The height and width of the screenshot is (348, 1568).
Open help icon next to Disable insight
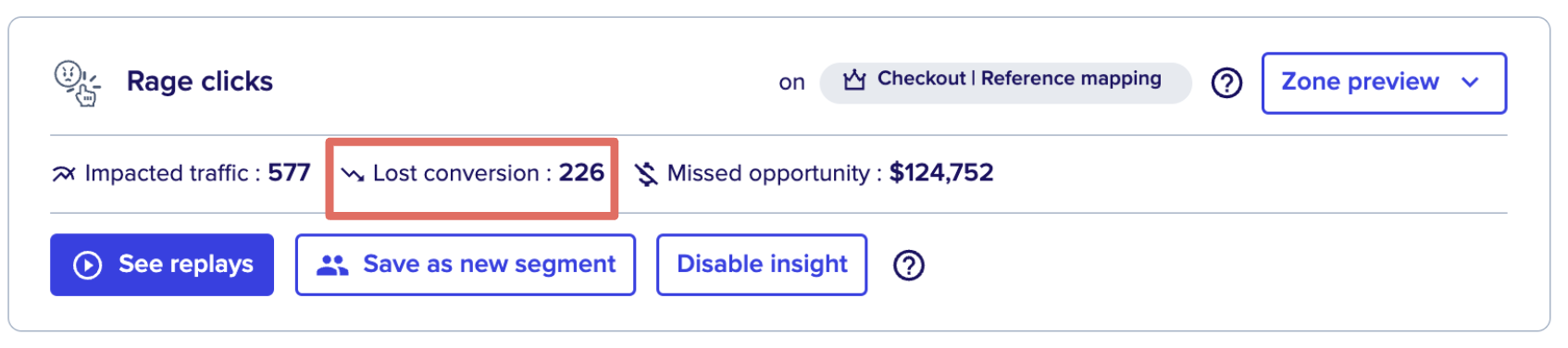909,266
